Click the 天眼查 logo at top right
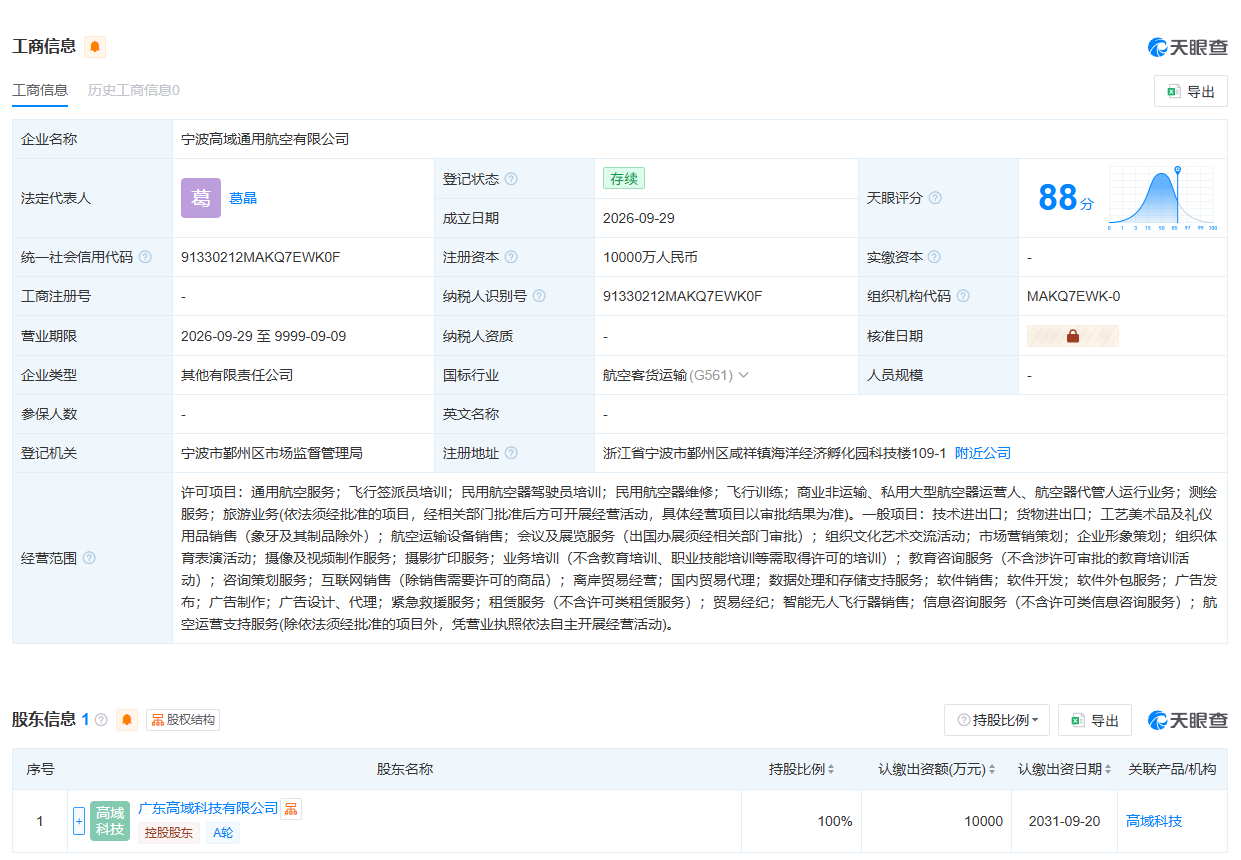 coord(1187,47)
